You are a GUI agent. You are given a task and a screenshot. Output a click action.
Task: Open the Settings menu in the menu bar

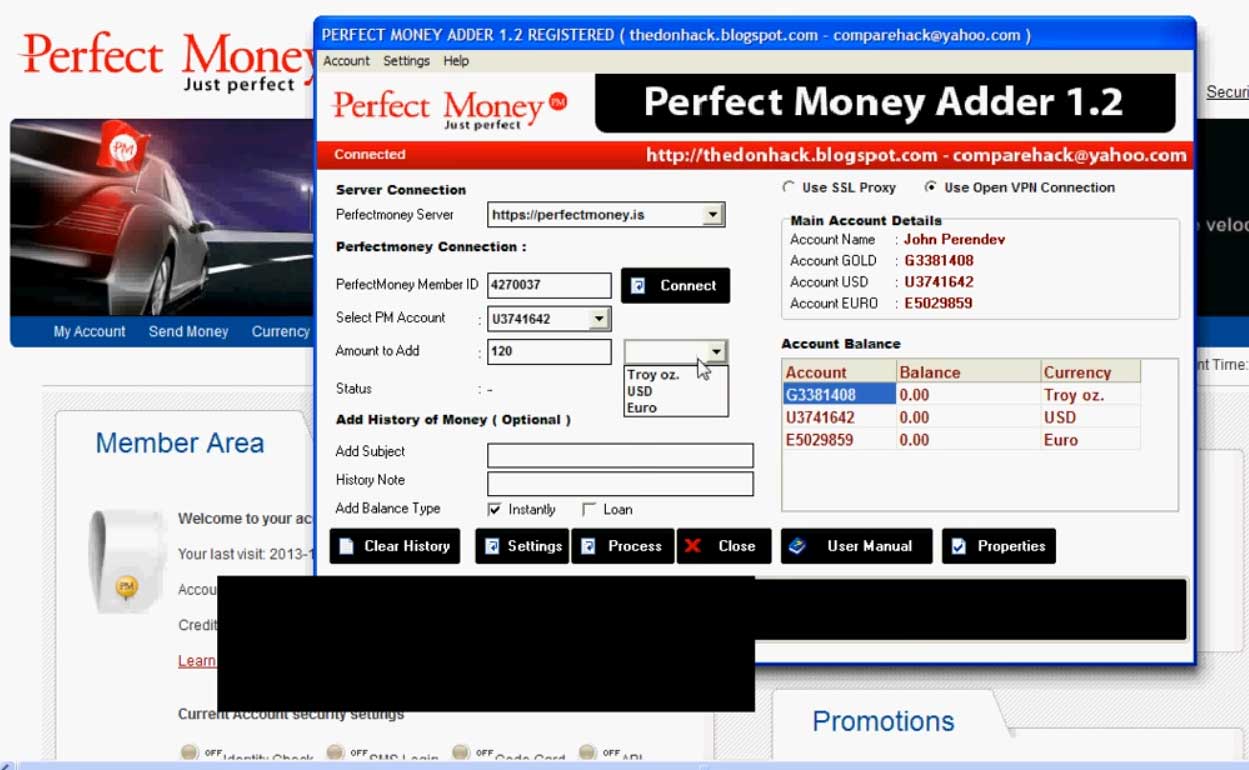tap(406, 61)
